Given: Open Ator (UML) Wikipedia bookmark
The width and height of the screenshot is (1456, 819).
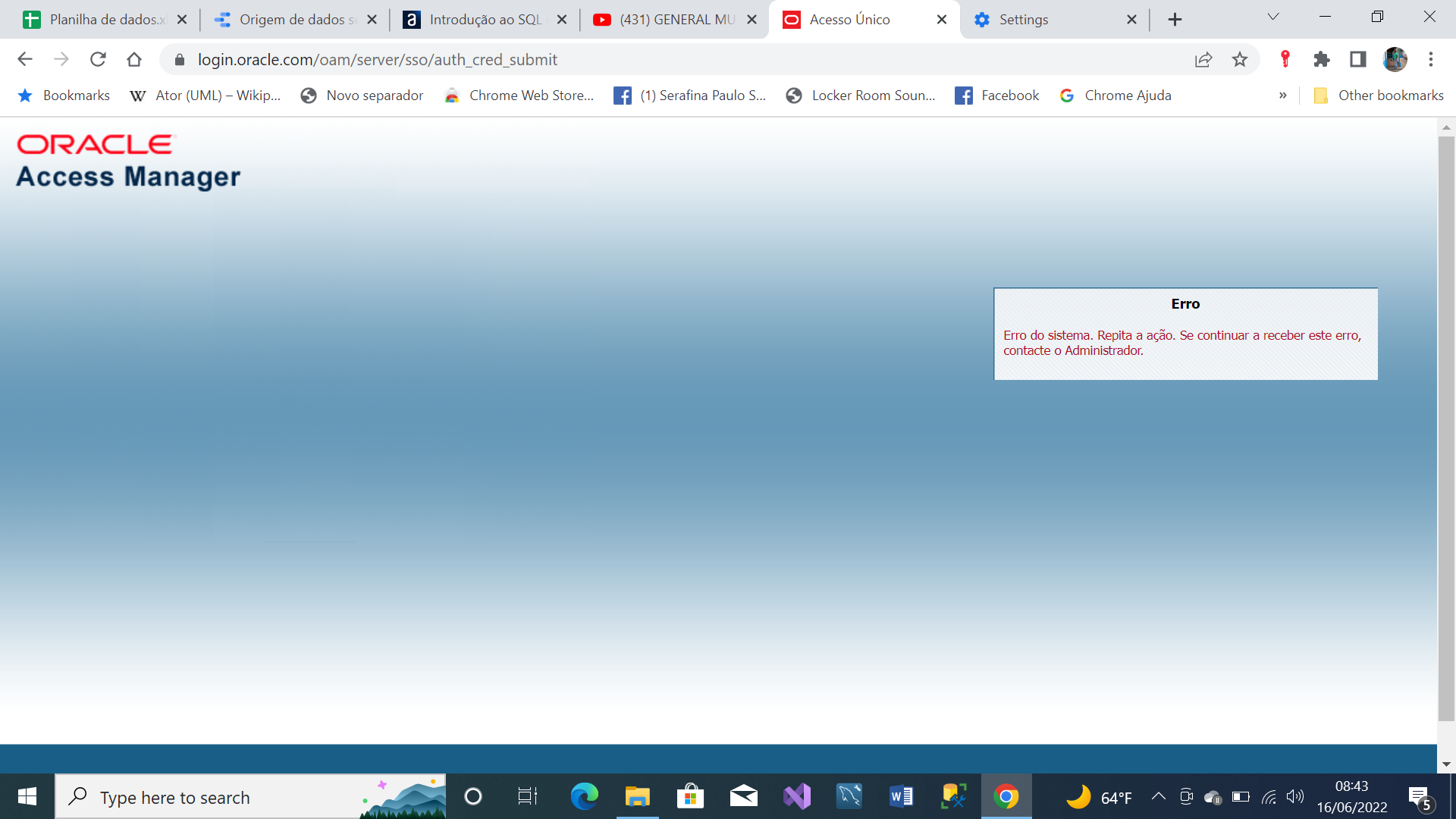Looking at the screenshot, I should point(205,96).
